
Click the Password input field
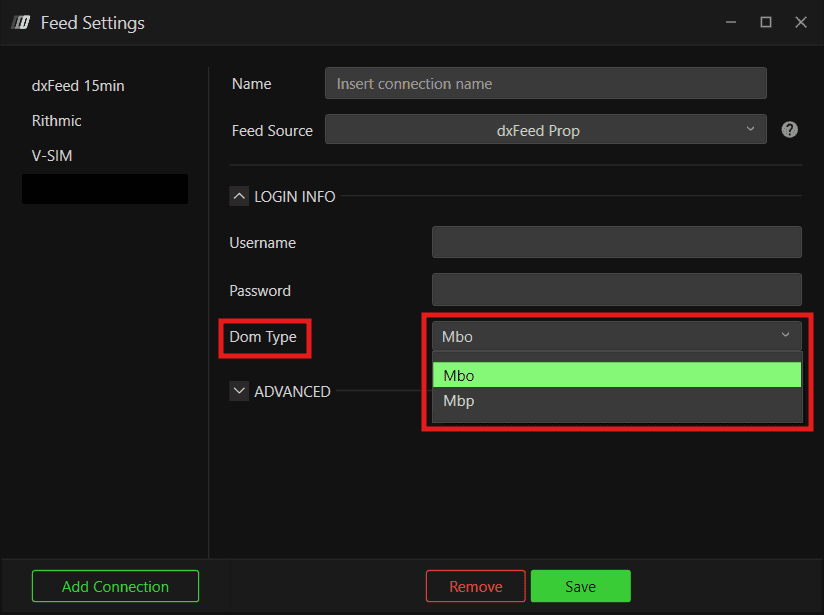pyautogui.click(x=616, y=290)
